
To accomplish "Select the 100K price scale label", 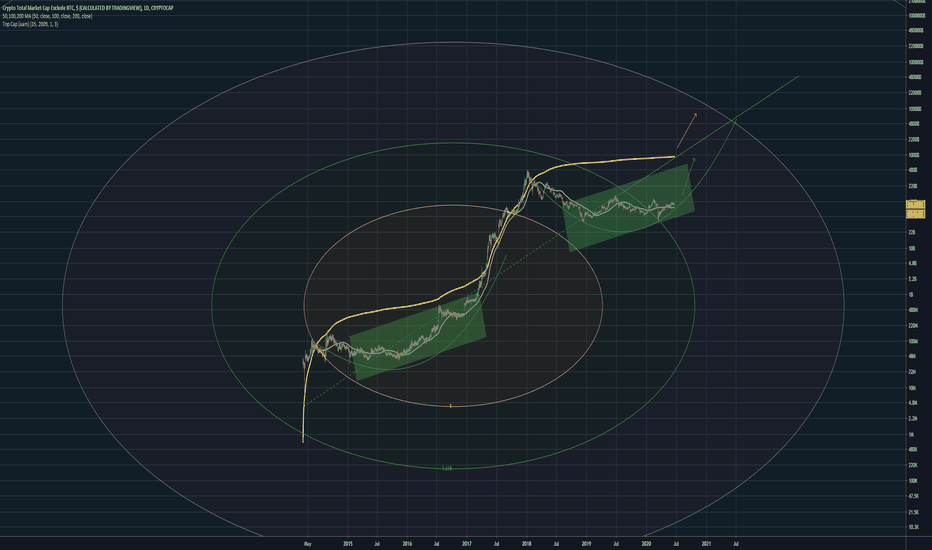I will pyautogui.click(x=913, y=480).
